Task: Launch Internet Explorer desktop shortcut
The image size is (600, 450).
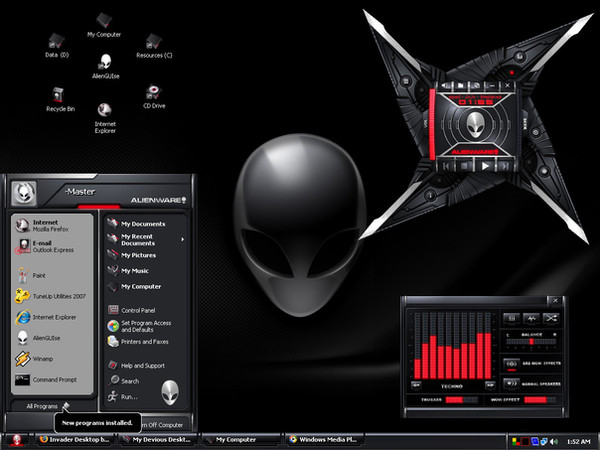Action: tap(105, 118)
